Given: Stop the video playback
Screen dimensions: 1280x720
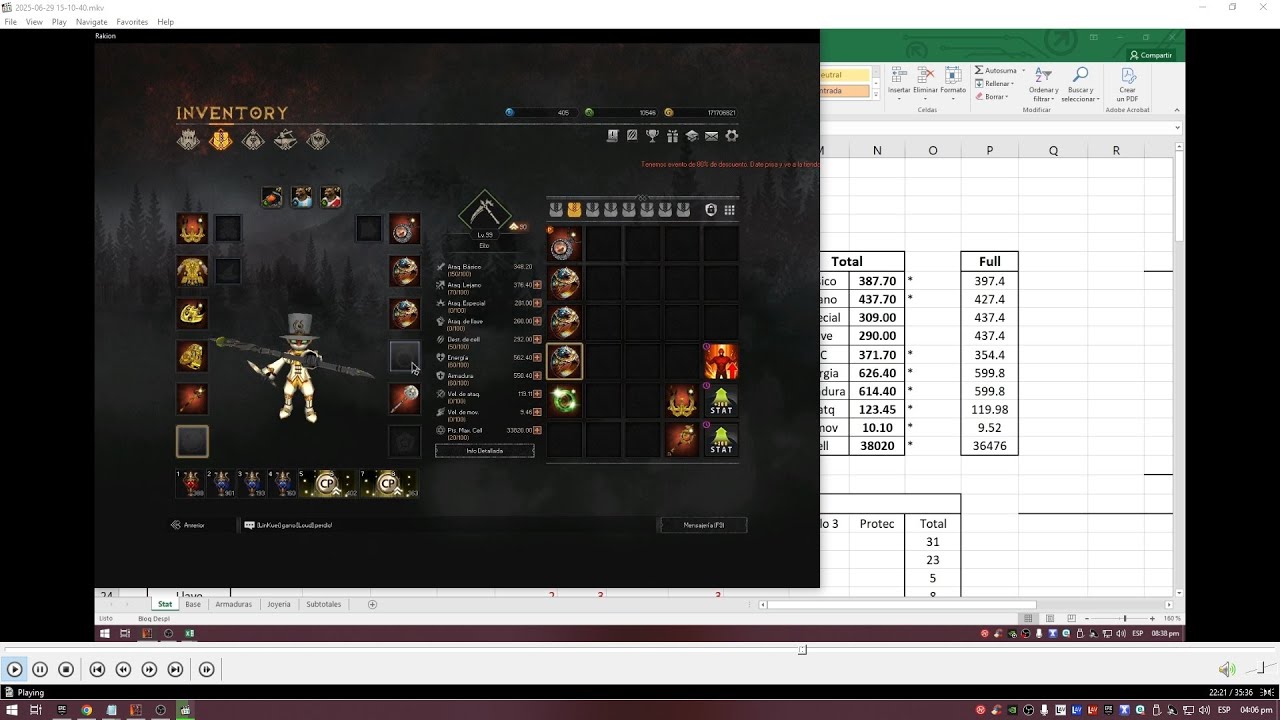Looking at the screenshot, I should coord(66,669).
